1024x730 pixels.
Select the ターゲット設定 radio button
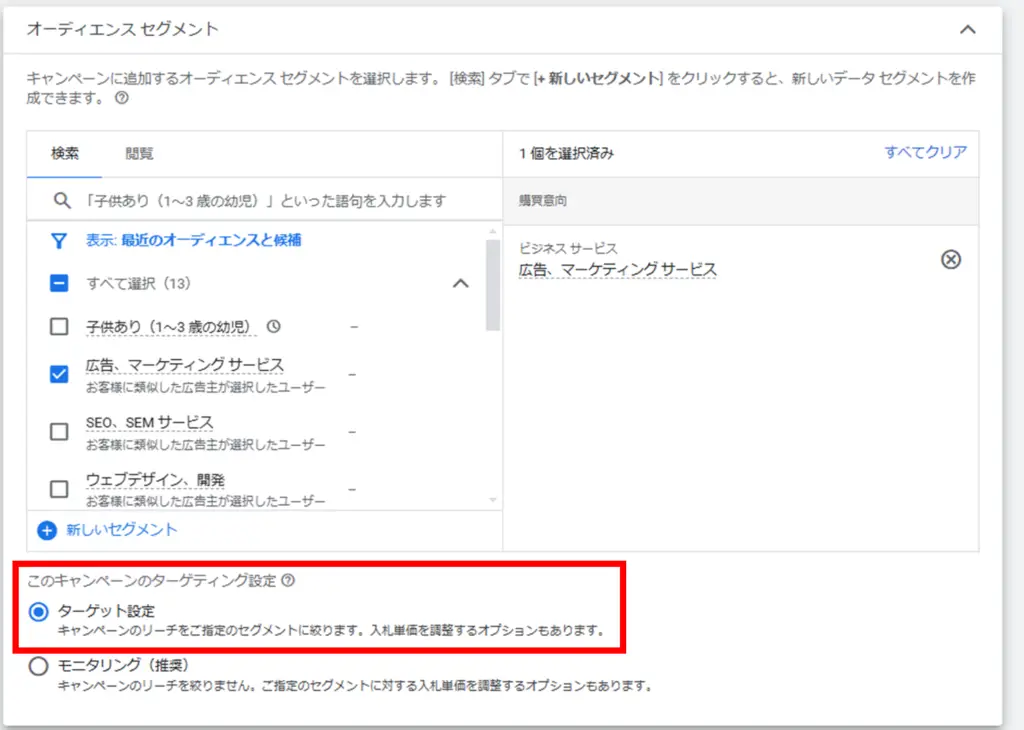[40, 613]
